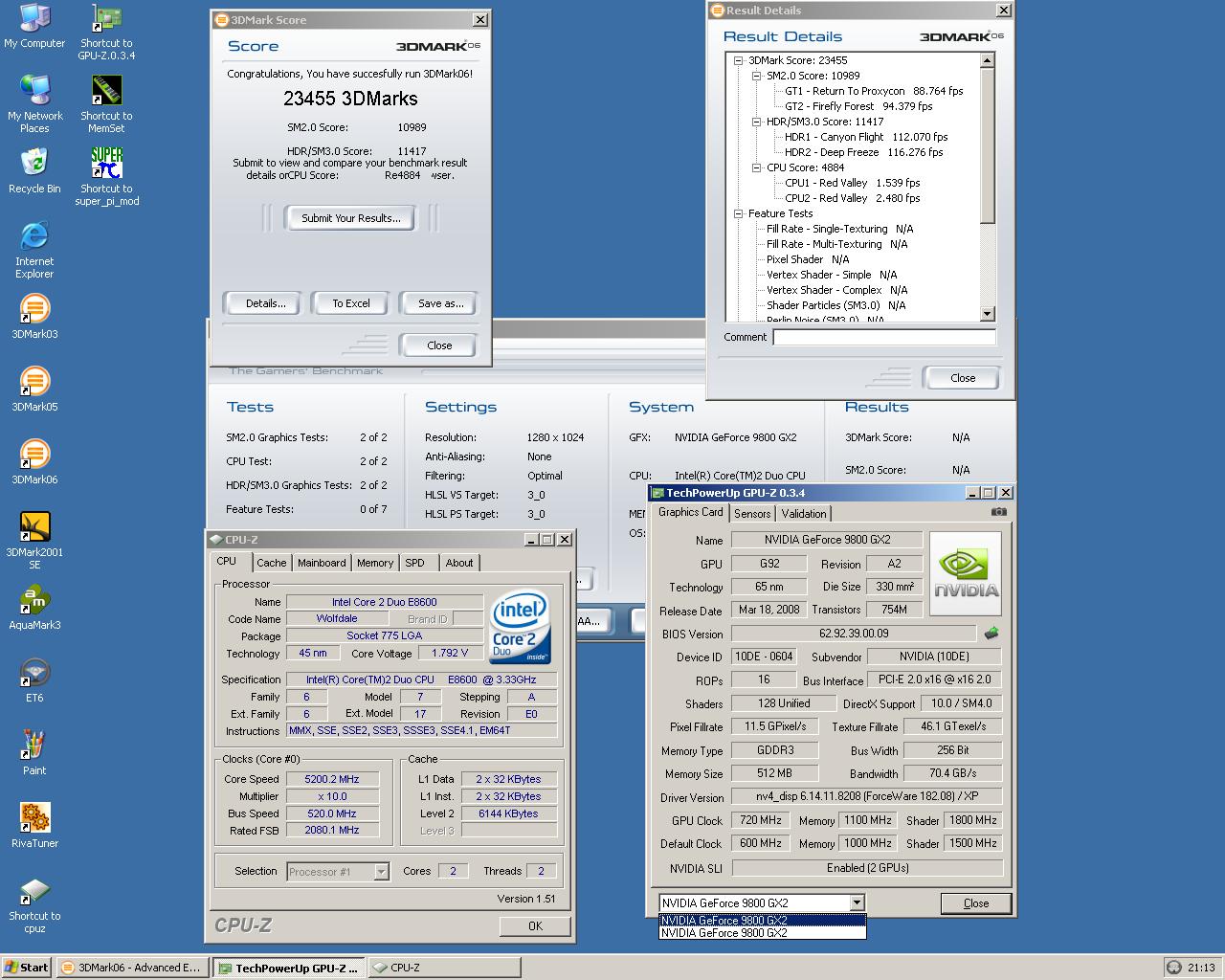Switch to 3DMark06 Advanced taskbar button
Image resolution: width=1225 pixels, height=980 pixels.
tap(131, 968)
